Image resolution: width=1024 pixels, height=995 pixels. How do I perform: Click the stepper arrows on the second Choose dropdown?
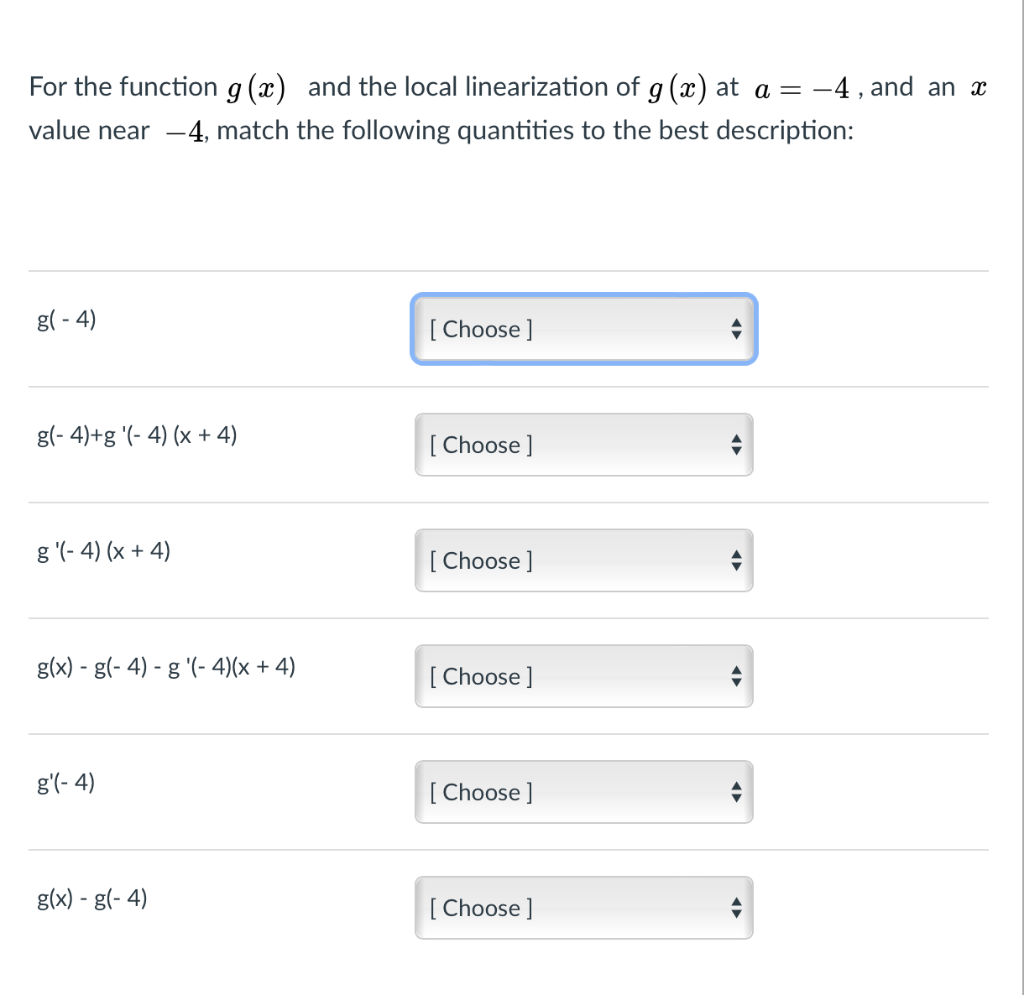(x=737, y=445)
